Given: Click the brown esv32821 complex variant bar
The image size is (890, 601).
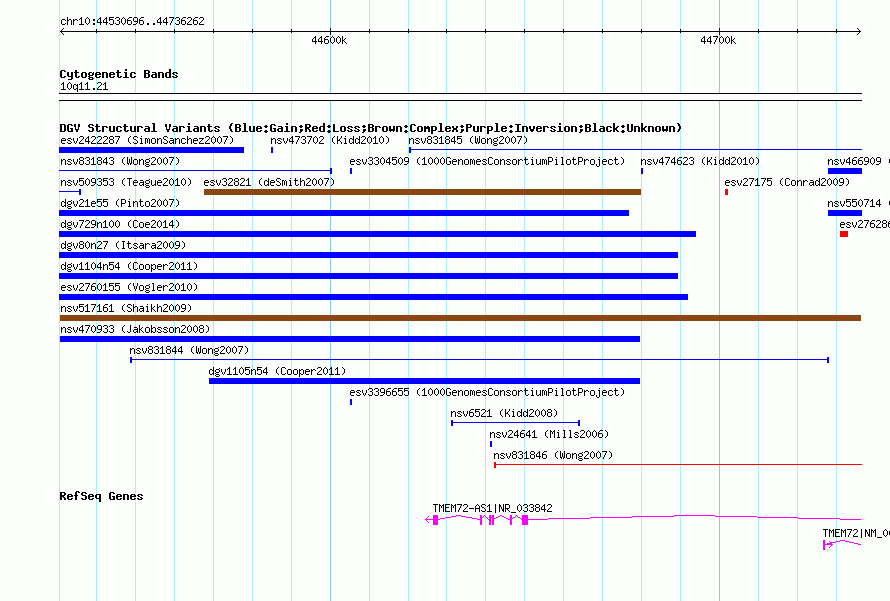Looking at the screenshot, I should coord(422,192).
